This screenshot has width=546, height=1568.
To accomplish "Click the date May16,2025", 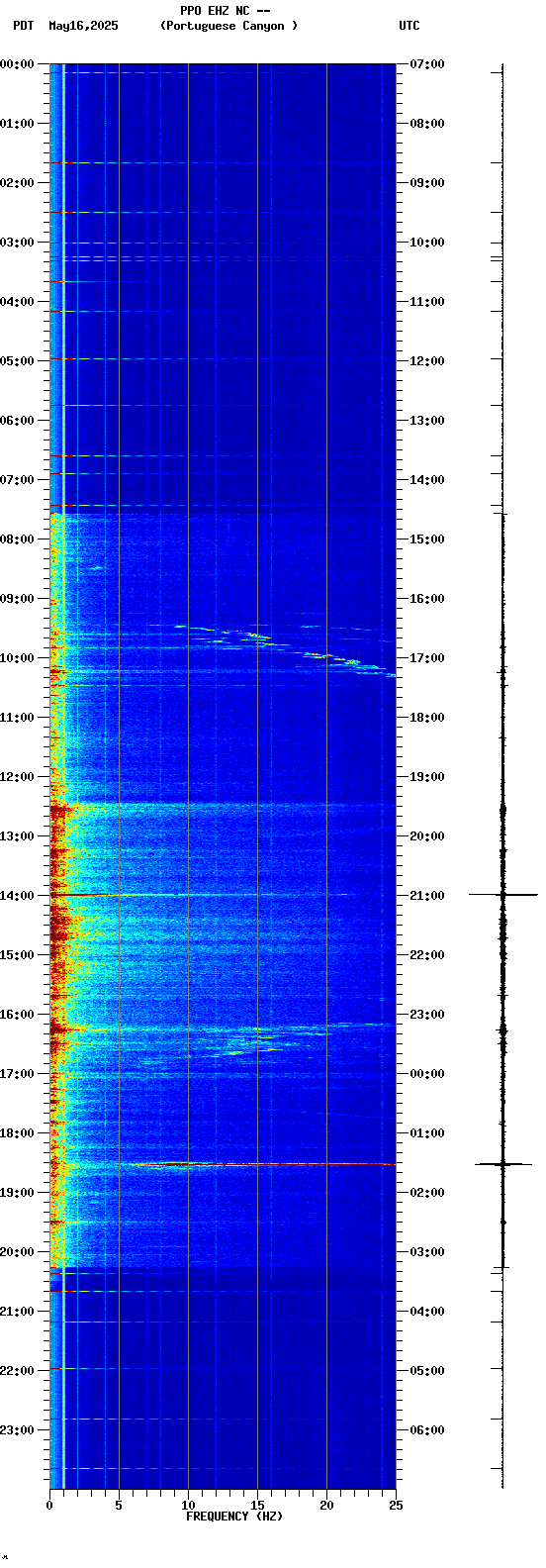I will [x=83, y=26].
